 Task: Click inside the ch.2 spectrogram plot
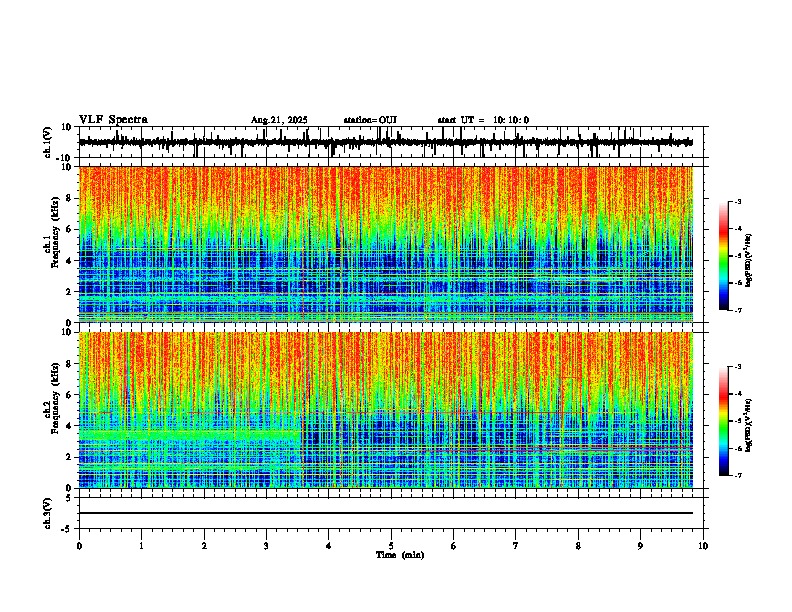386,410
